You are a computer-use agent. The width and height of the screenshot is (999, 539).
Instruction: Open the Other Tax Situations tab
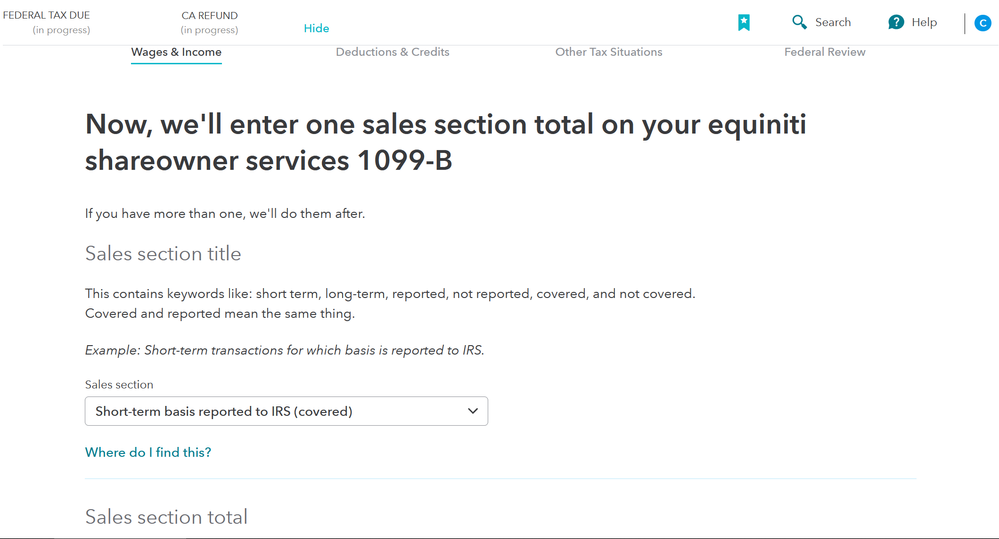[x=608, y=52]
